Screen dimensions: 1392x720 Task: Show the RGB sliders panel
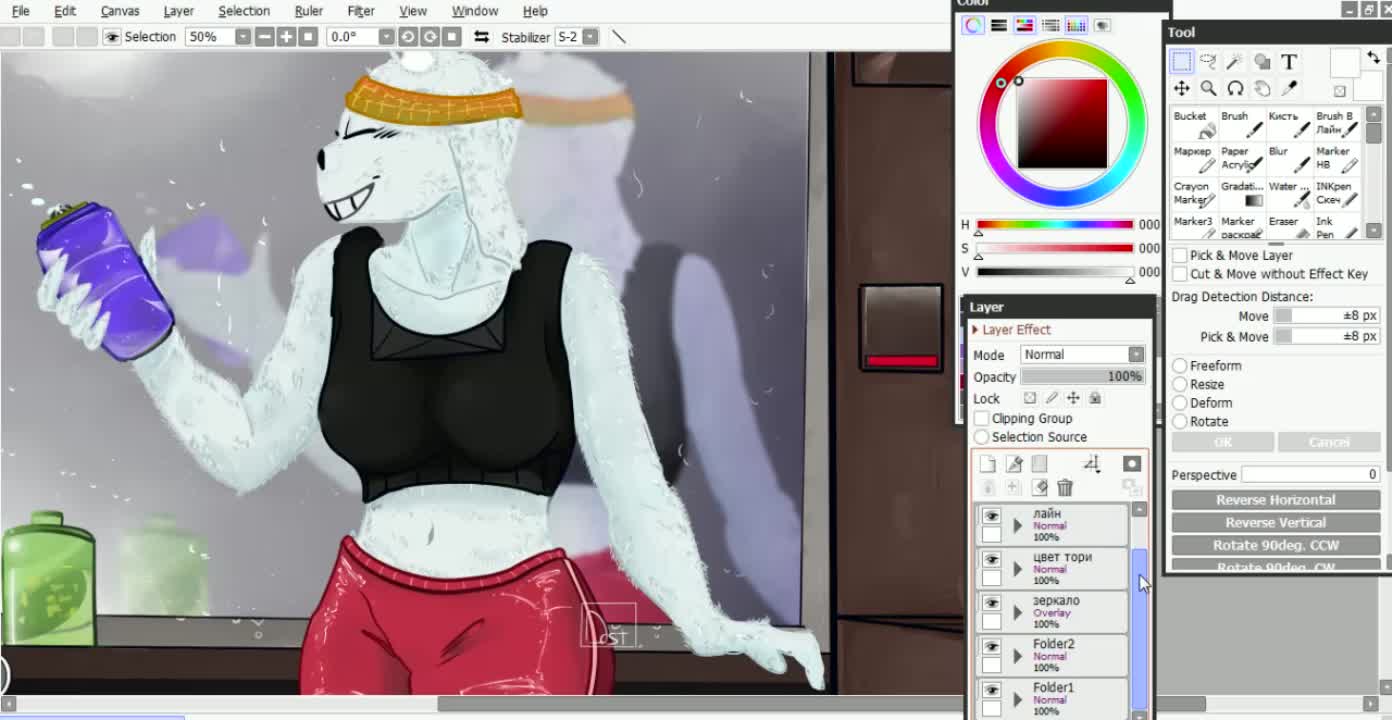point(999,25)
